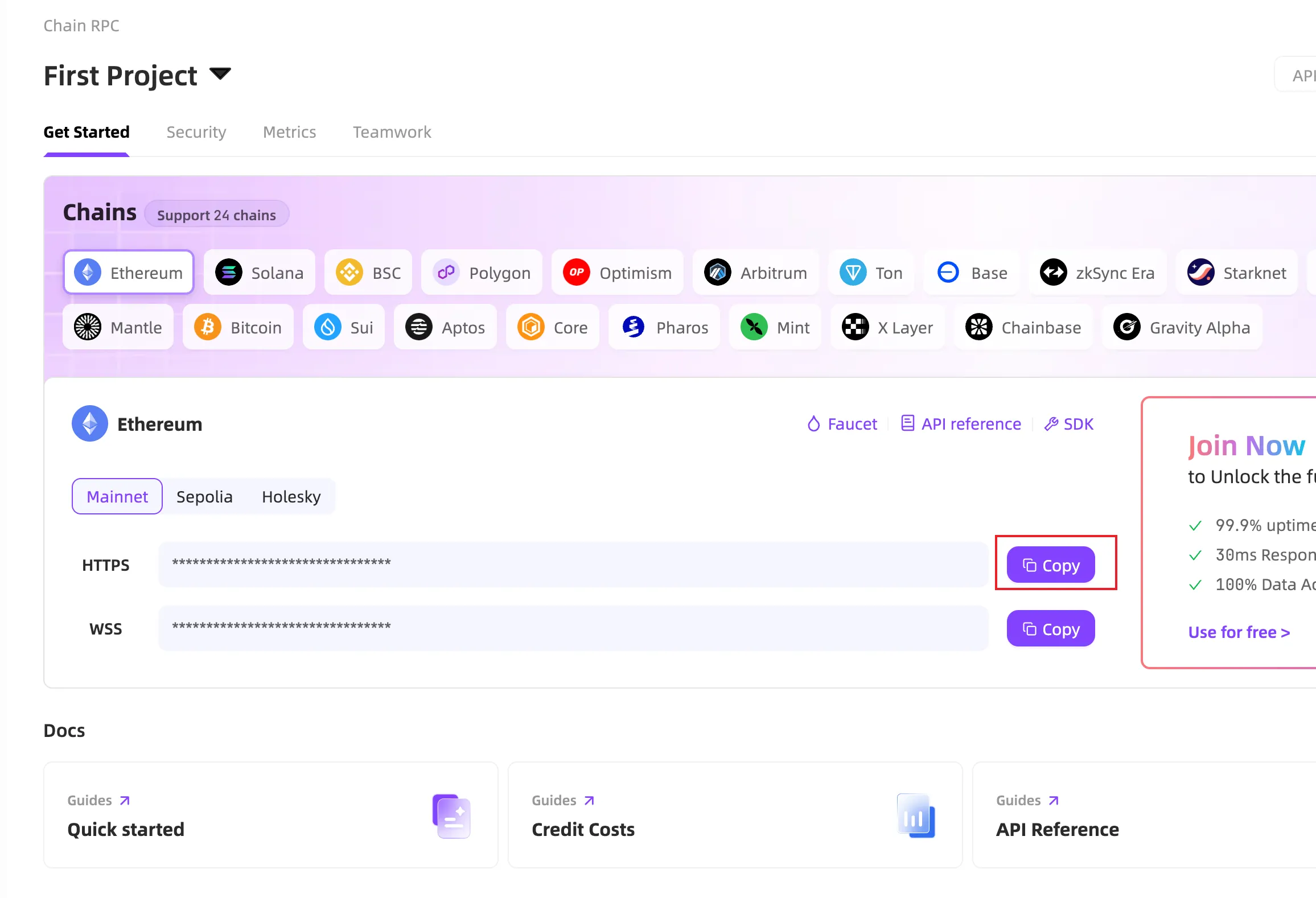Click the Ethereum logo in details panel
The height and width of the screenshot is (898, 1316).
coord(89,423)
